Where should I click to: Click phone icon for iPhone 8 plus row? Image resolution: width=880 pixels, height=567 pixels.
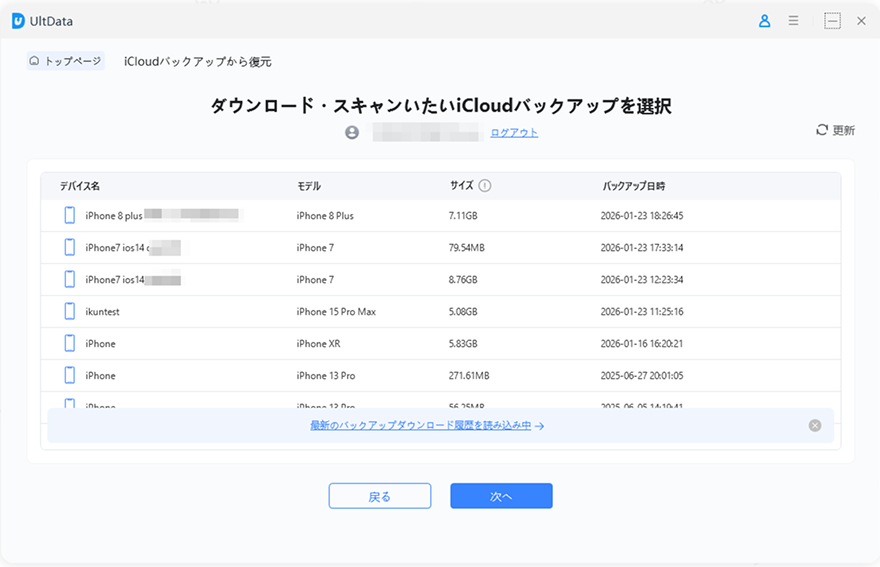click(70, 215)
